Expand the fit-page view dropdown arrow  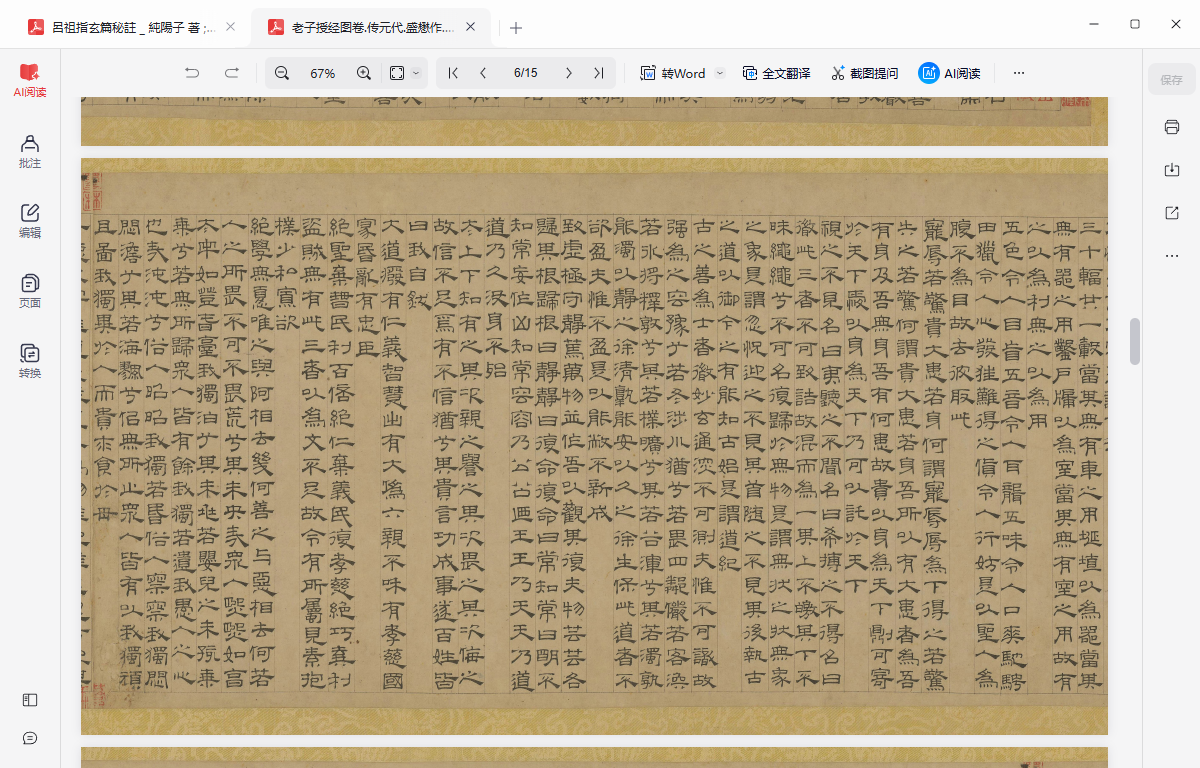click(x=416, y=73)
